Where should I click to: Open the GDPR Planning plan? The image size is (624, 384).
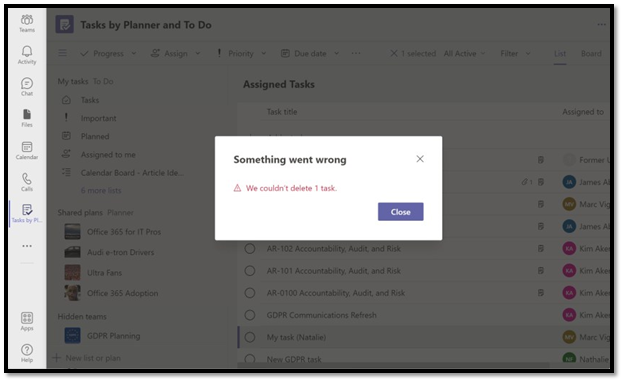coord(113,335)
